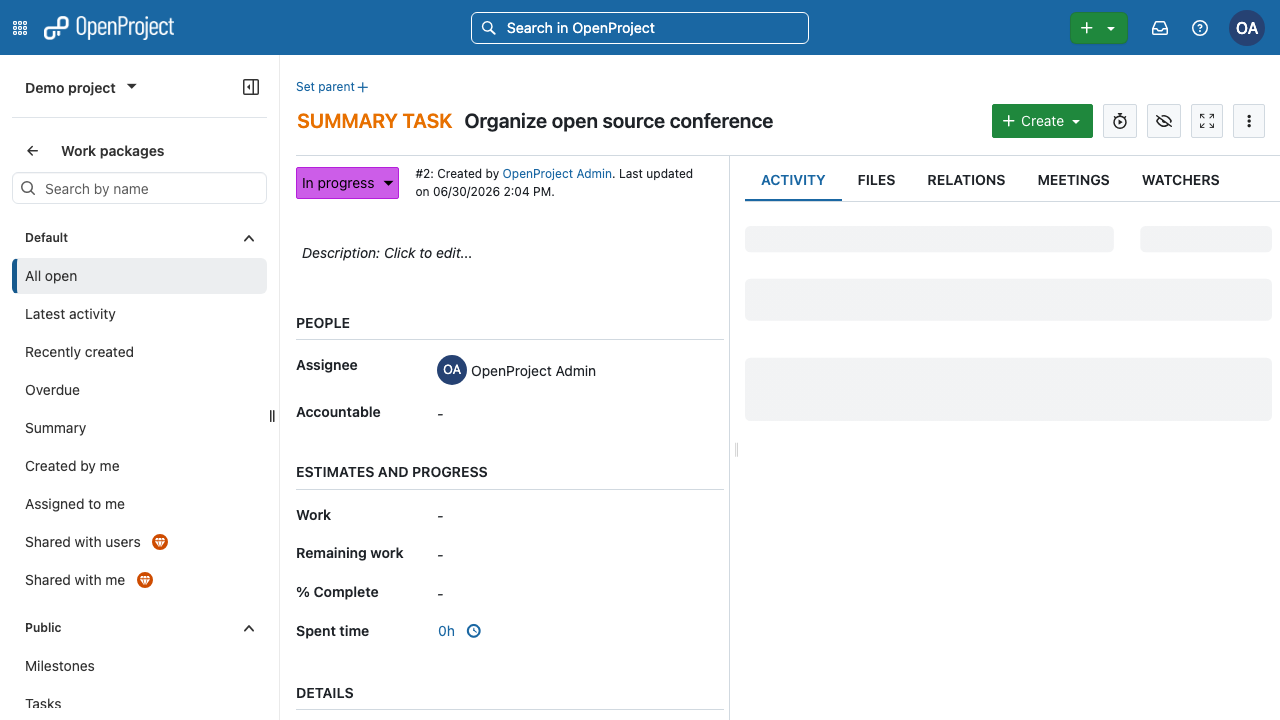Open the notifications inbox icon
This screenshot has width=1280, height=720.
pos(1160,28)
